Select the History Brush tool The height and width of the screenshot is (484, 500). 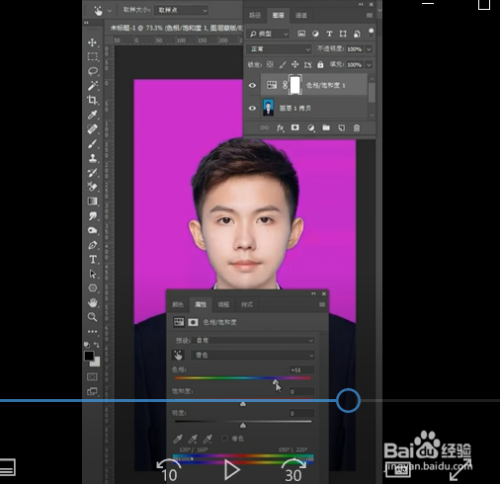[92, 173]
